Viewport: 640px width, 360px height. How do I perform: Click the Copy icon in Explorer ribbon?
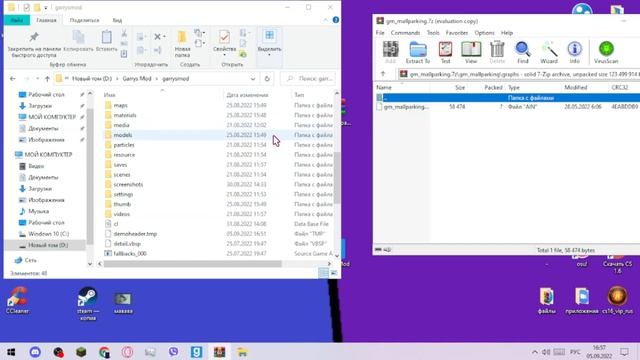pos(78,41)
